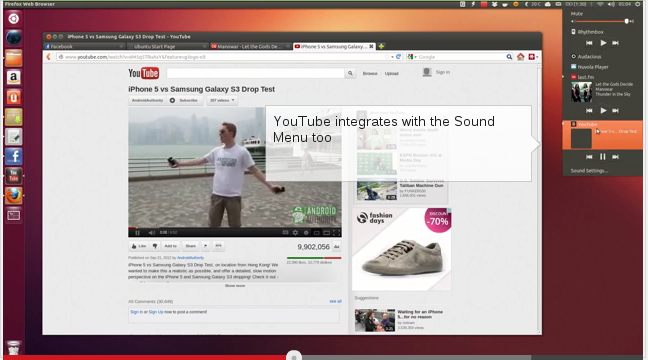Image resolution: width=648 pixels, height=360 pixels.
Task: Flag the video with the flag button
Action: tap(205, 246)
